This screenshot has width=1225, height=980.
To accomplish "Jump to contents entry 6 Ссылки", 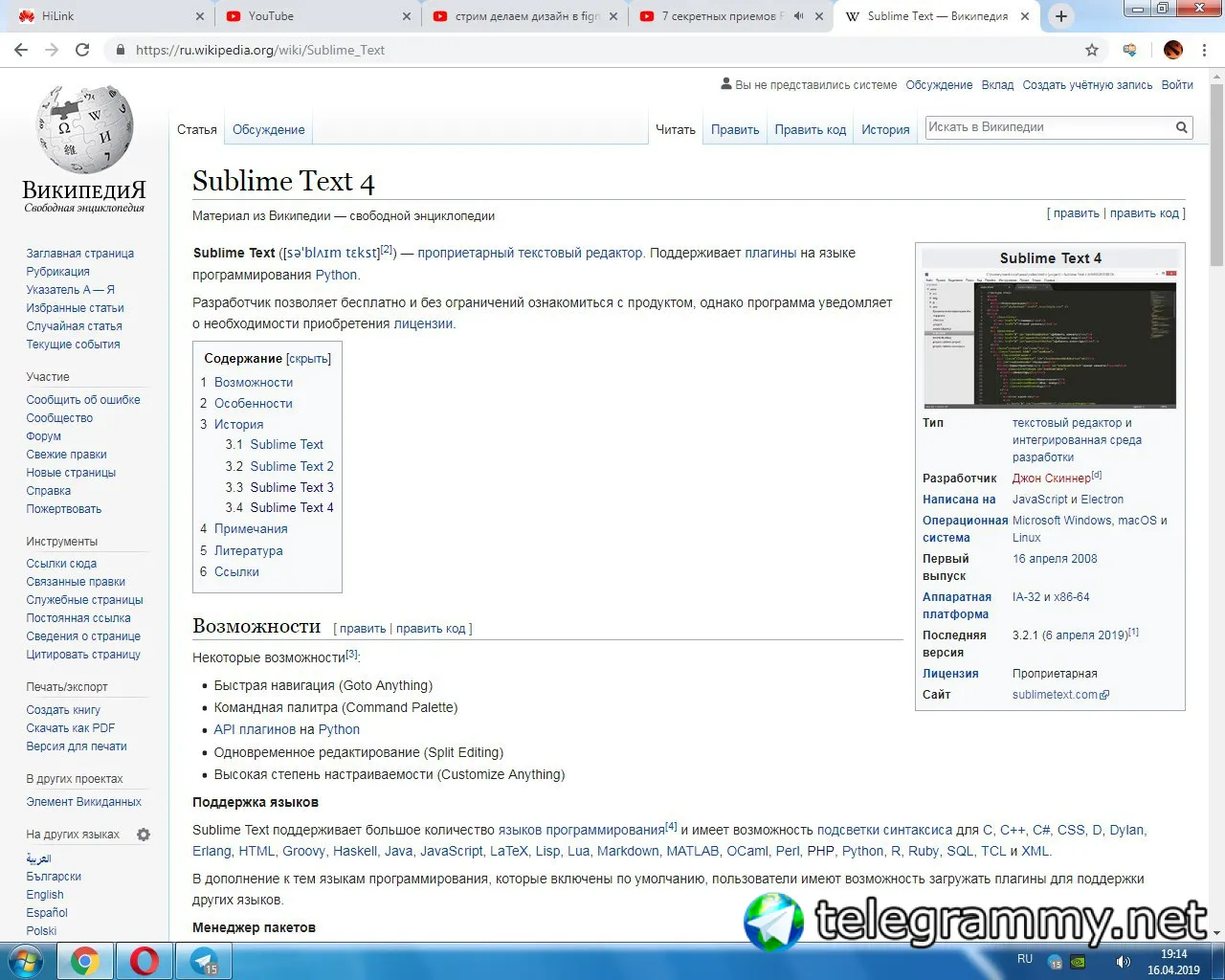I will point(236,571).
